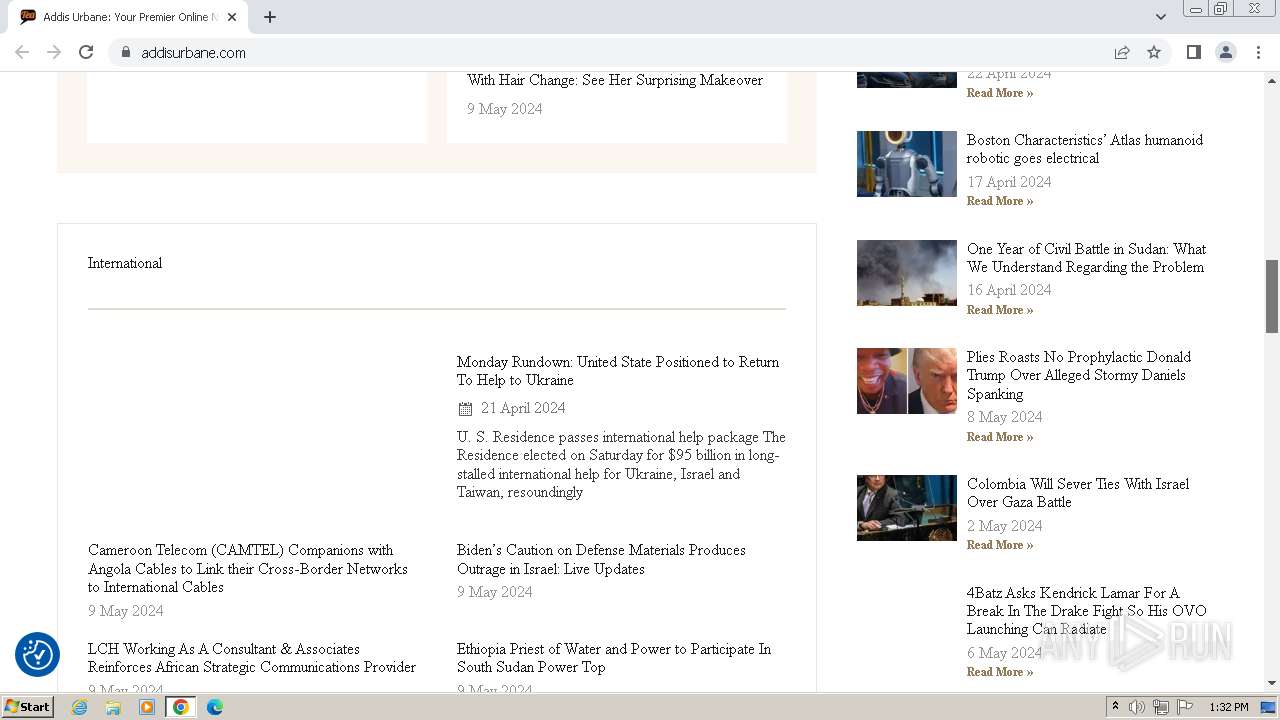This screenshot has width=1280, height=720.
Task: Open the Windows Start menu
Action: tap(28, 707)
